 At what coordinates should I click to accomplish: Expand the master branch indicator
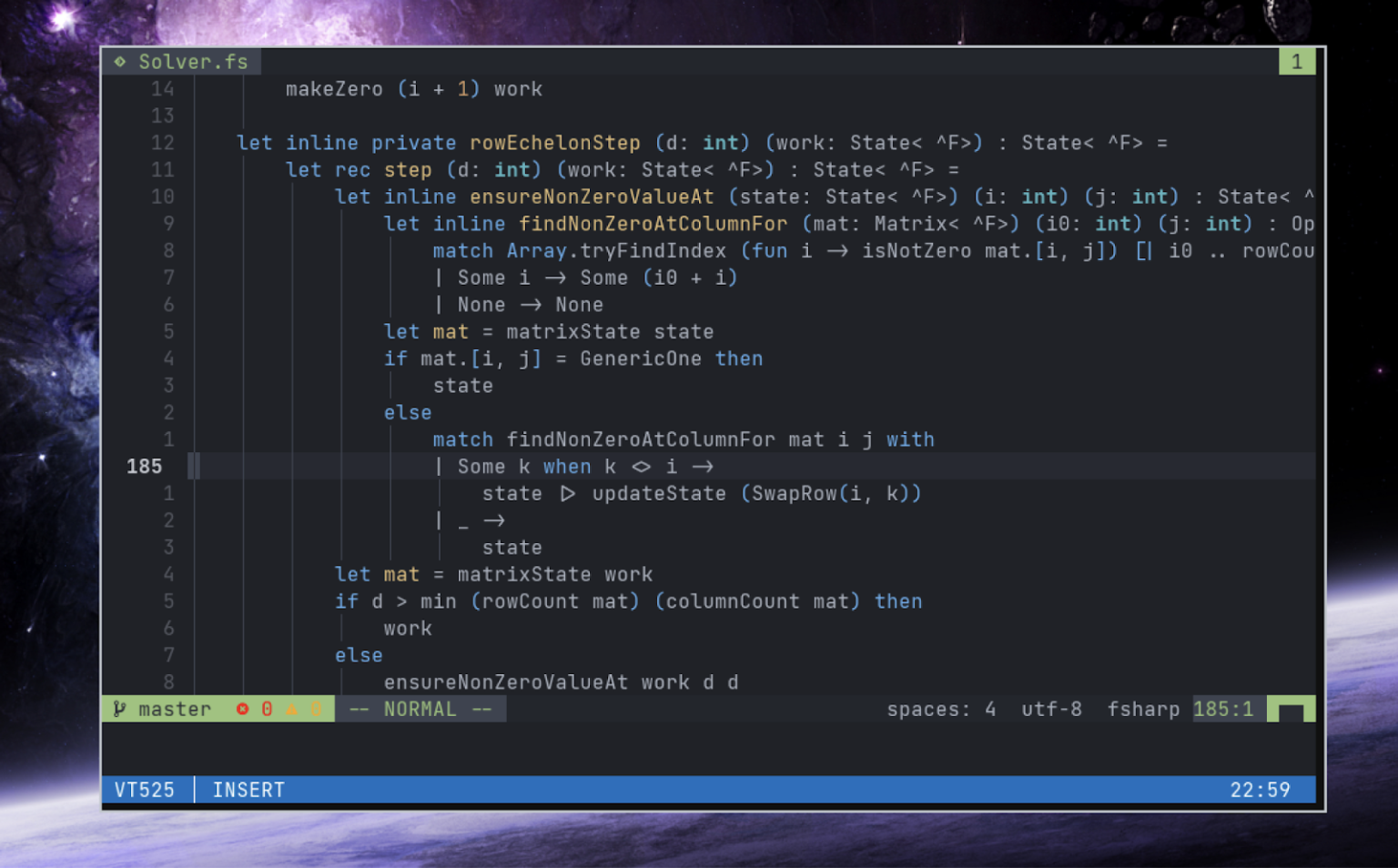[x=175, y=709]
